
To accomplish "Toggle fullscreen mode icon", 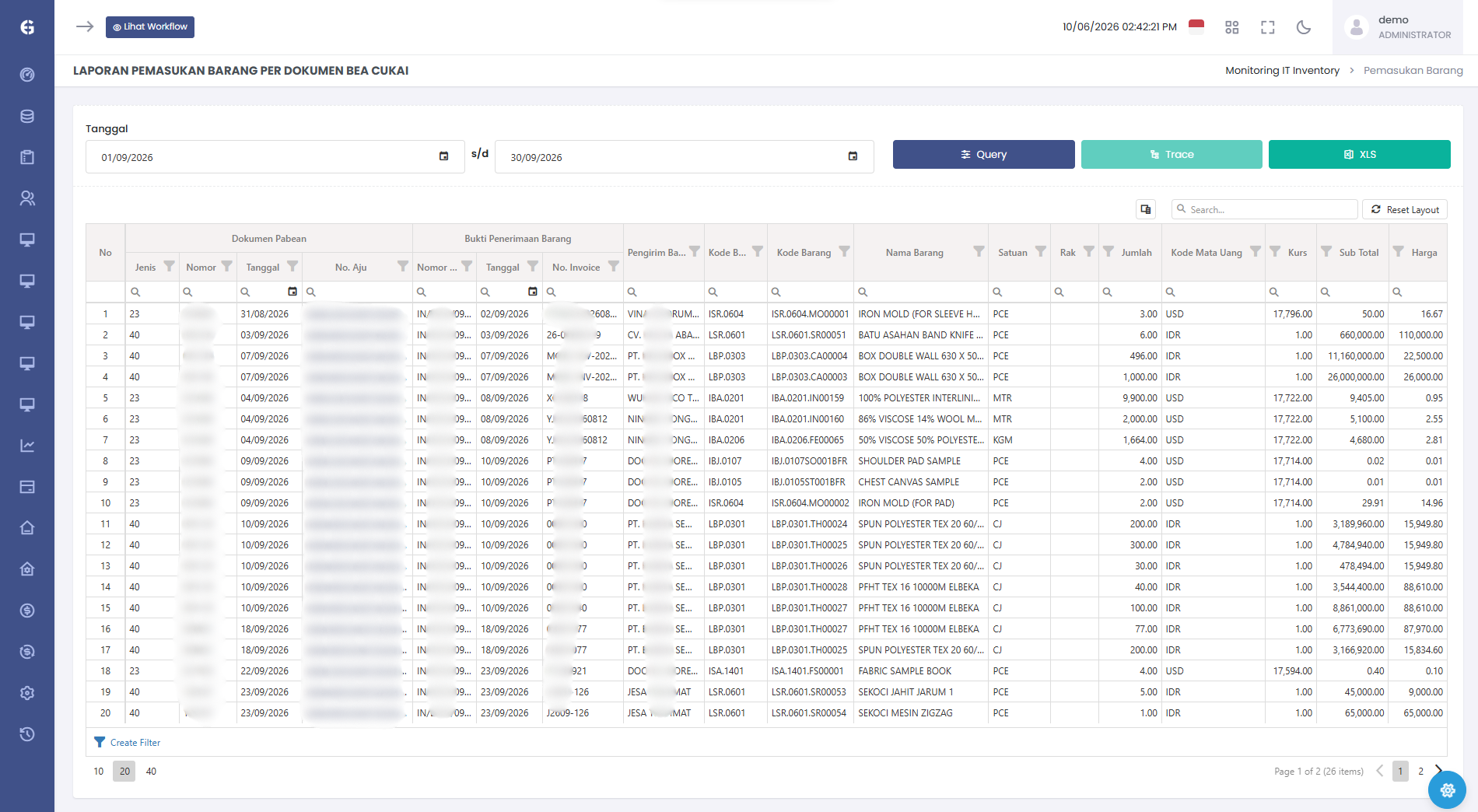I will click(1268, 27).
